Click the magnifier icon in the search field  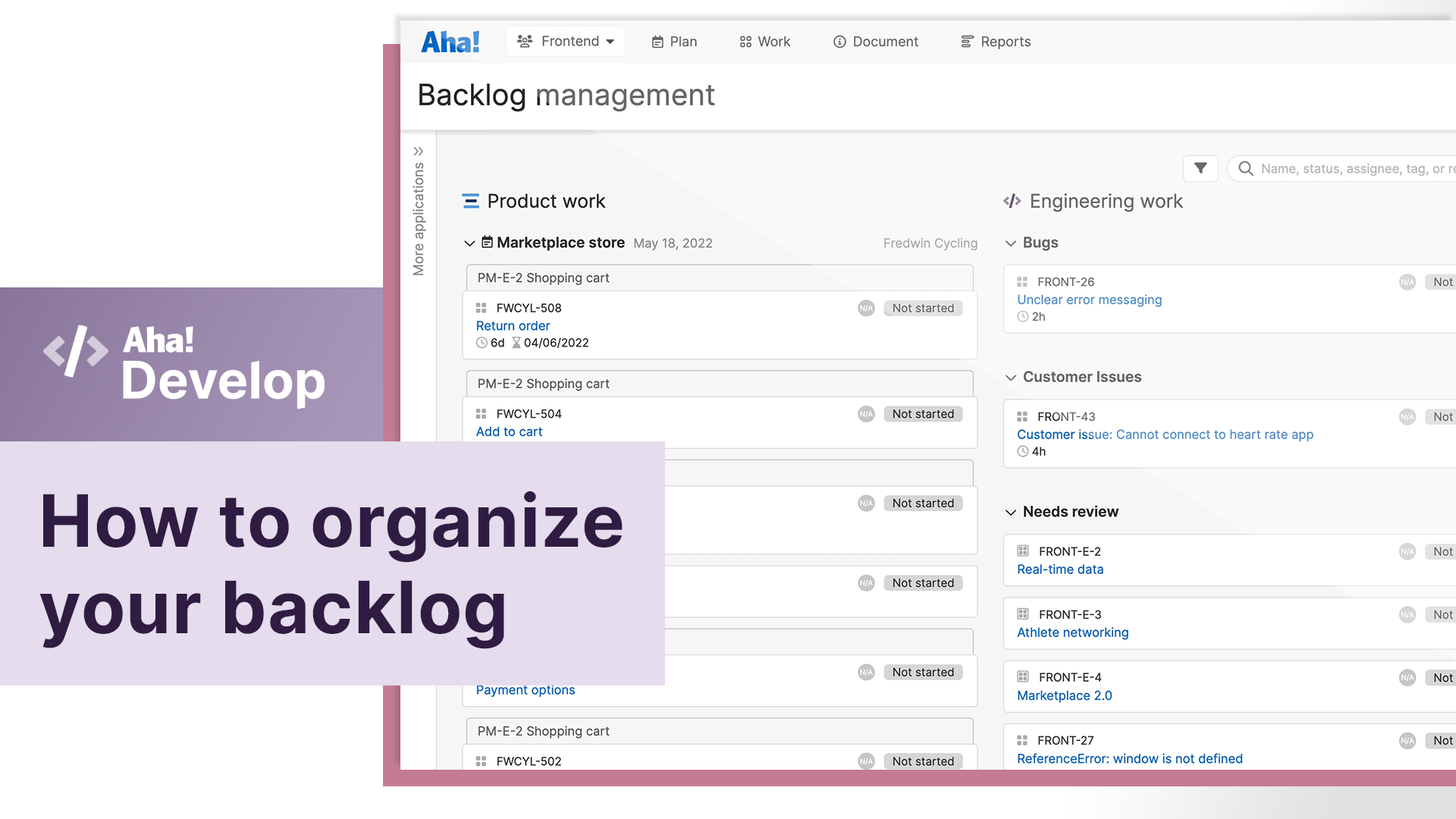click(1246, 168)
